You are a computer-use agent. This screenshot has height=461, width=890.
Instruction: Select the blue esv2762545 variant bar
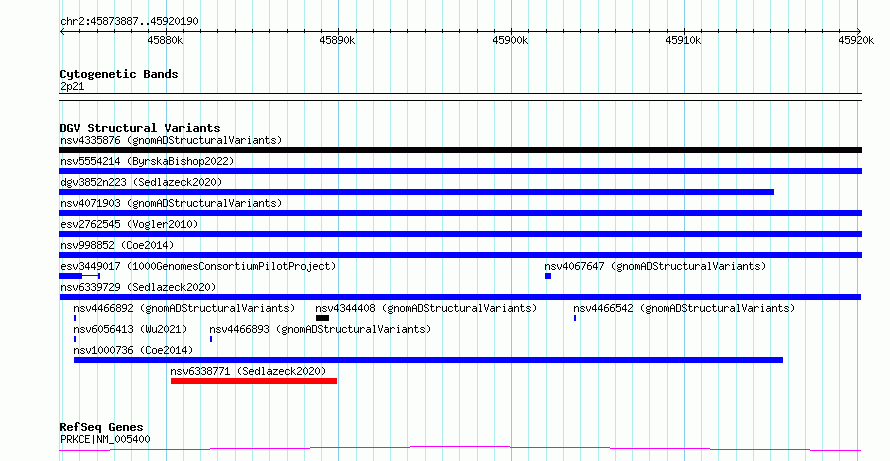(460, 234)
